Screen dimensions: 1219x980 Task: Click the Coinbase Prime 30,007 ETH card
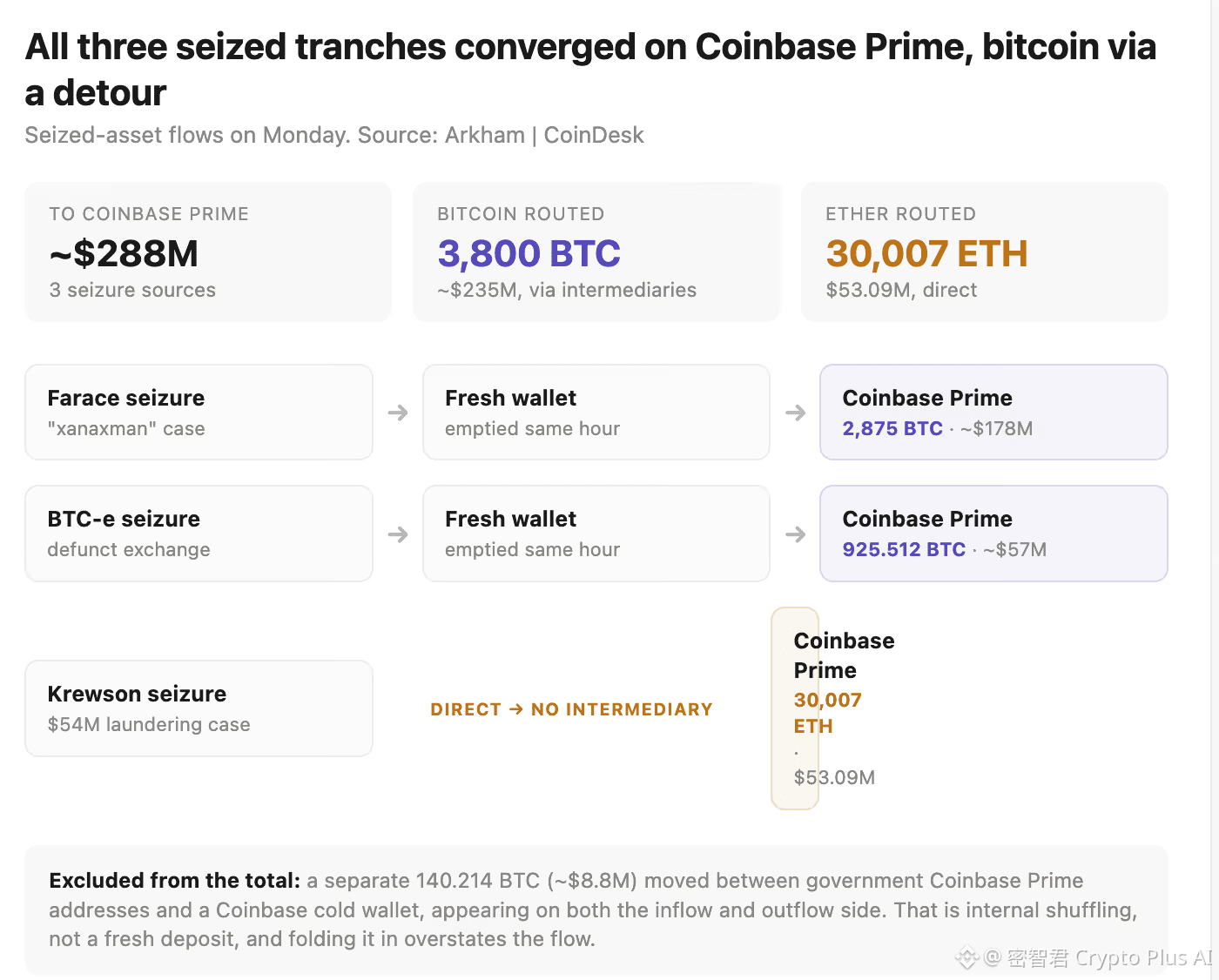click(795, 708)
